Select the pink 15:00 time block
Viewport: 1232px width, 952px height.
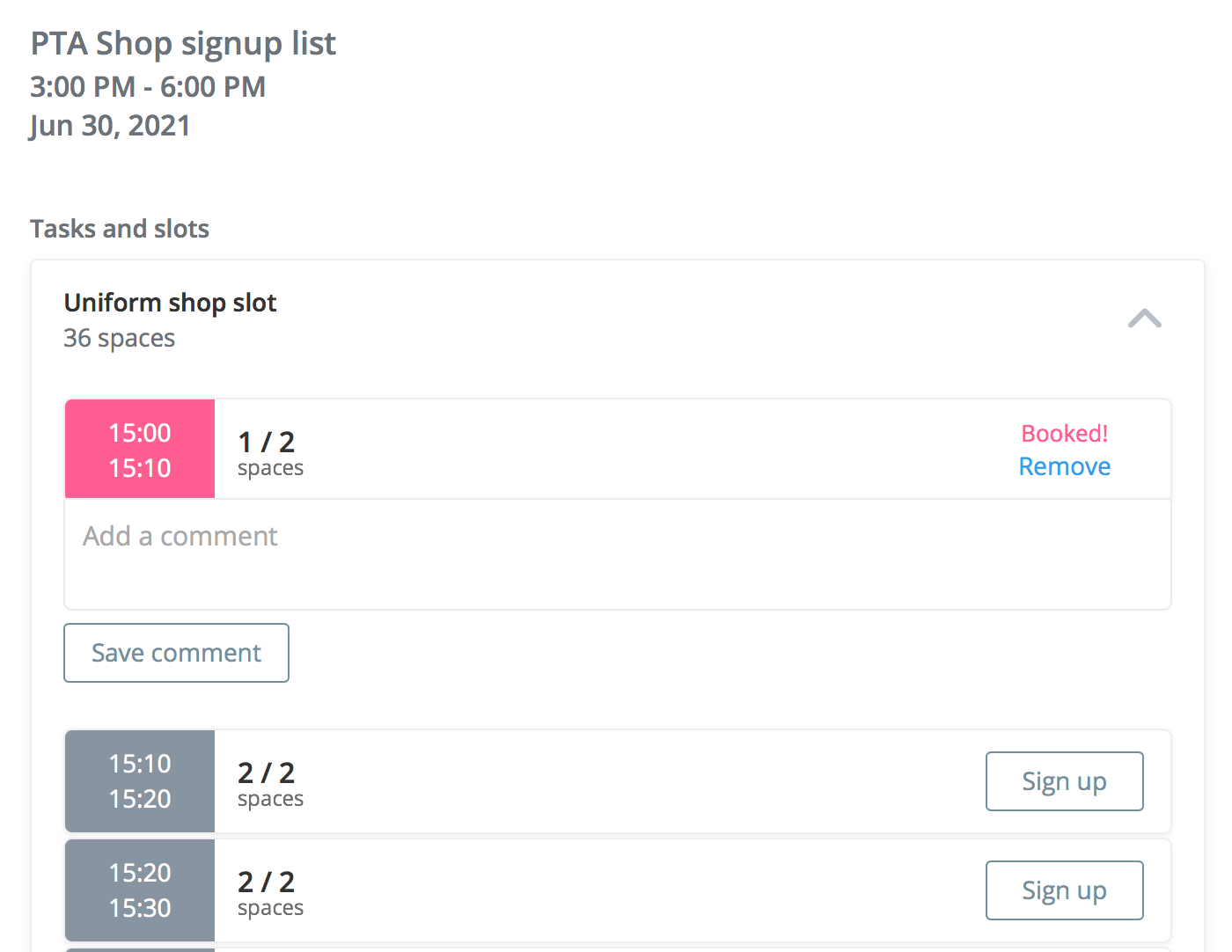[x=139, y=449]
